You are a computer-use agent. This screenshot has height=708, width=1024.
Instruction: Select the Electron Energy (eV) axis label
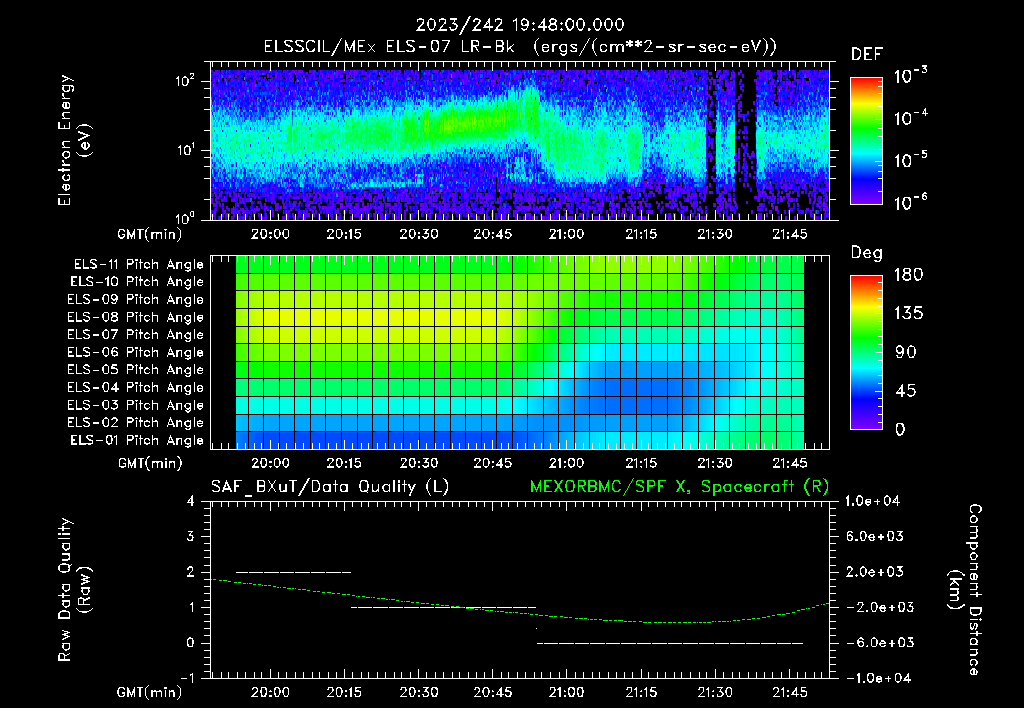click(74, 140)
